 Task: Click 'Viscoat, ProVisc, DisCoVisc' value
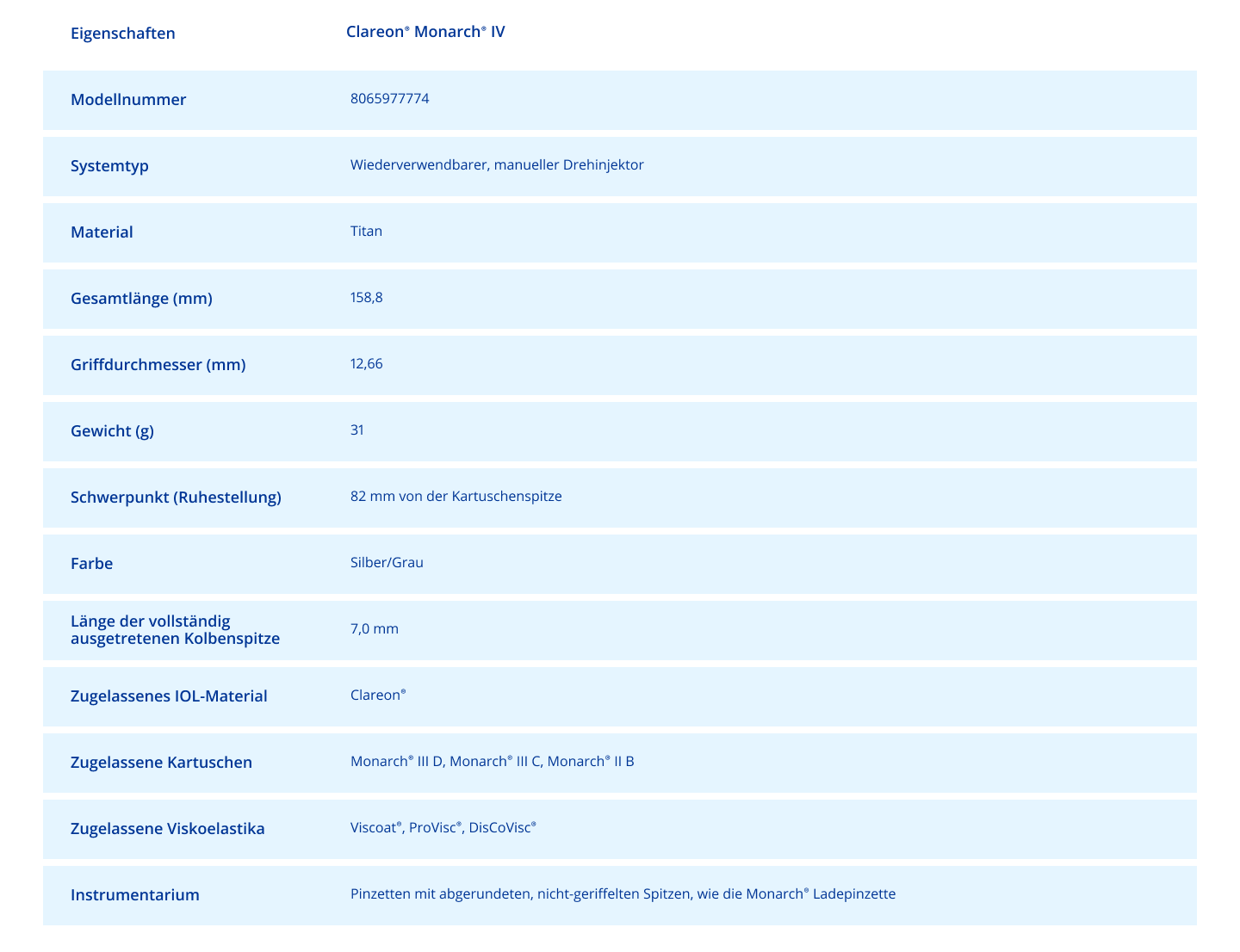click(x=443, y=828)
